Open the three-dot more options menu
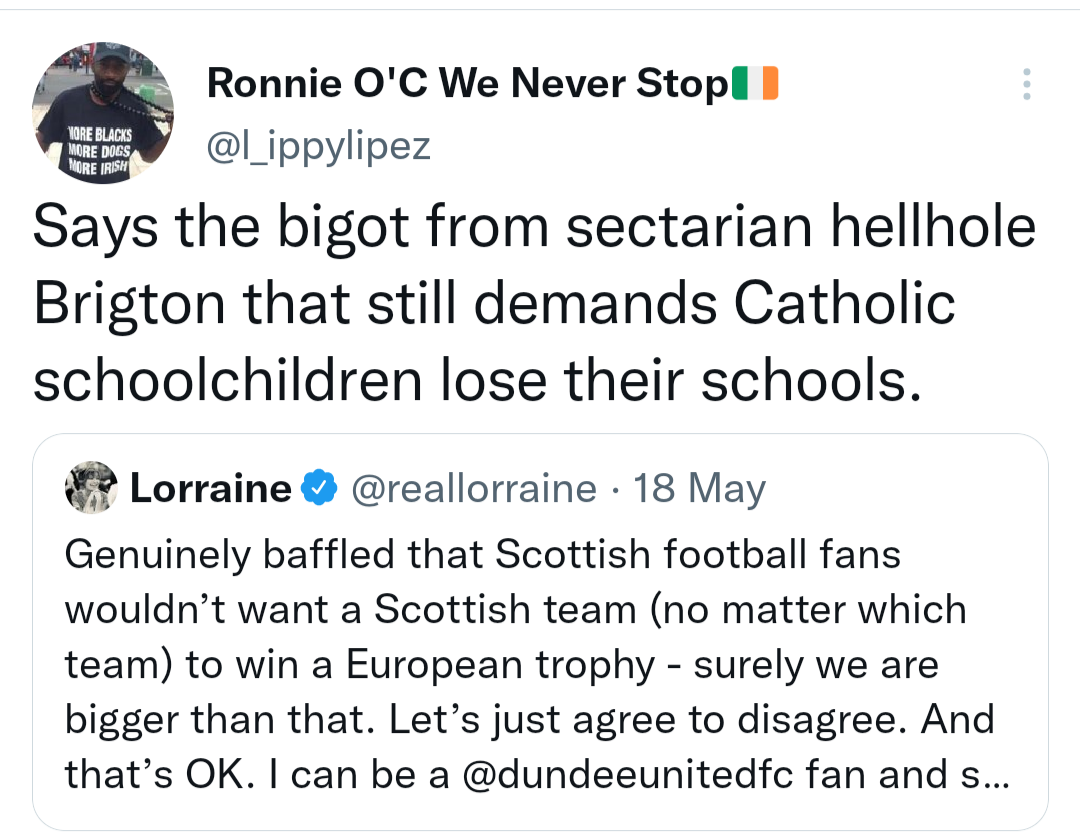Screen dimensions: 1080x834 tap(1026, 84)
